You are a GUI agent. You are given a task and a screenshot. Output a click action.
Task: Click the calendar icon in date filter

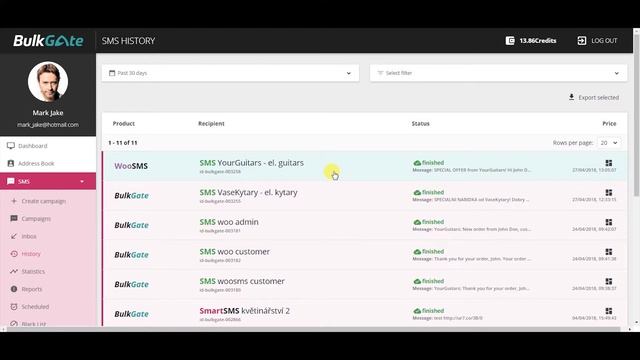[112, 73]
